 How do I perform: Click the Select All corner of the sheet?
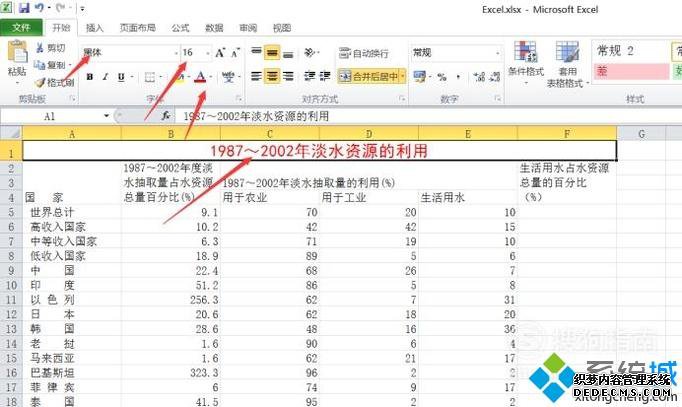pyautogui.click(x=11, y=133)
